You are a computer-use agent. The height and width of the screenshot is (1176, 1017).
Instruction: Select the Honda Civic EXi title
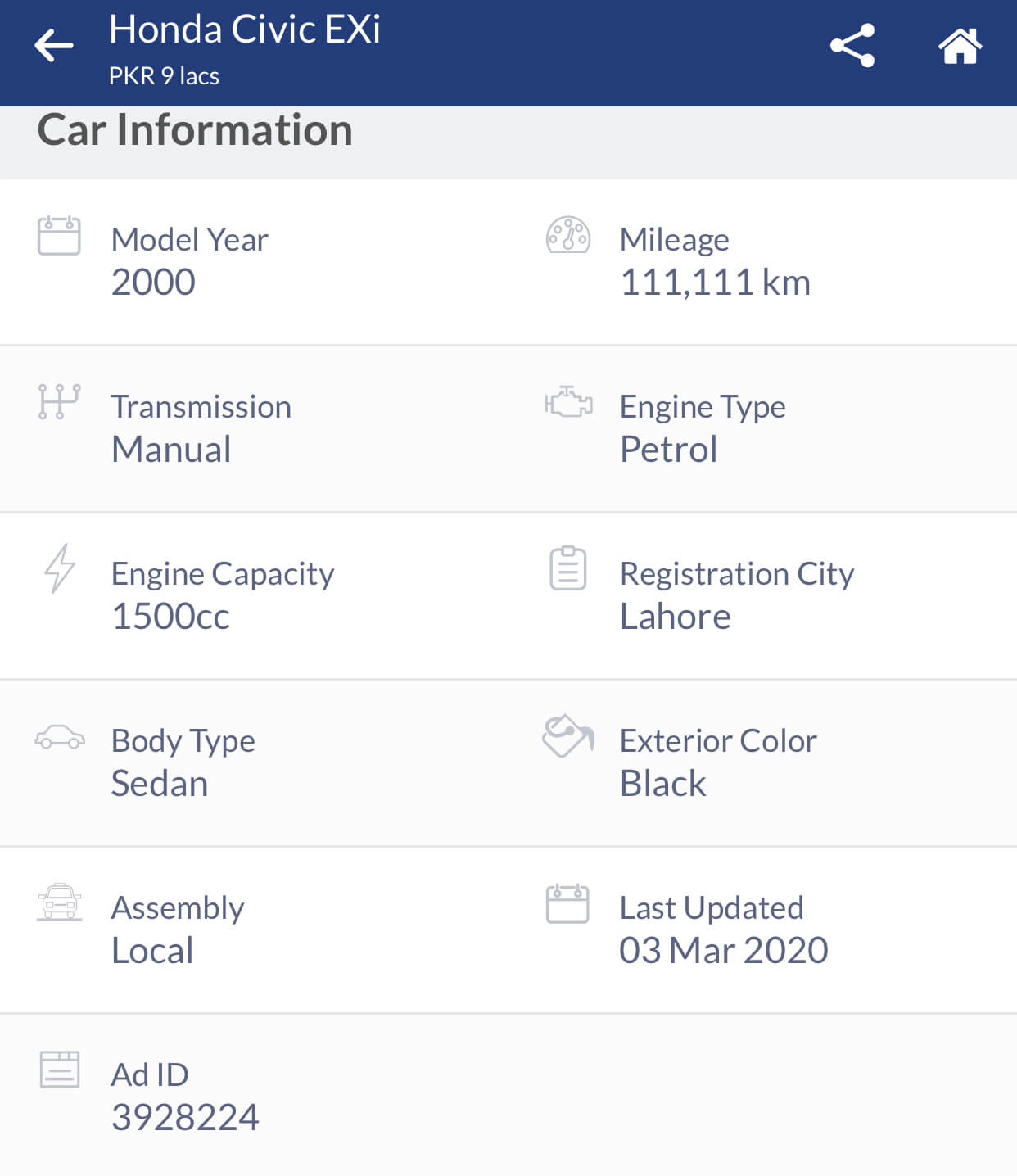245,29
